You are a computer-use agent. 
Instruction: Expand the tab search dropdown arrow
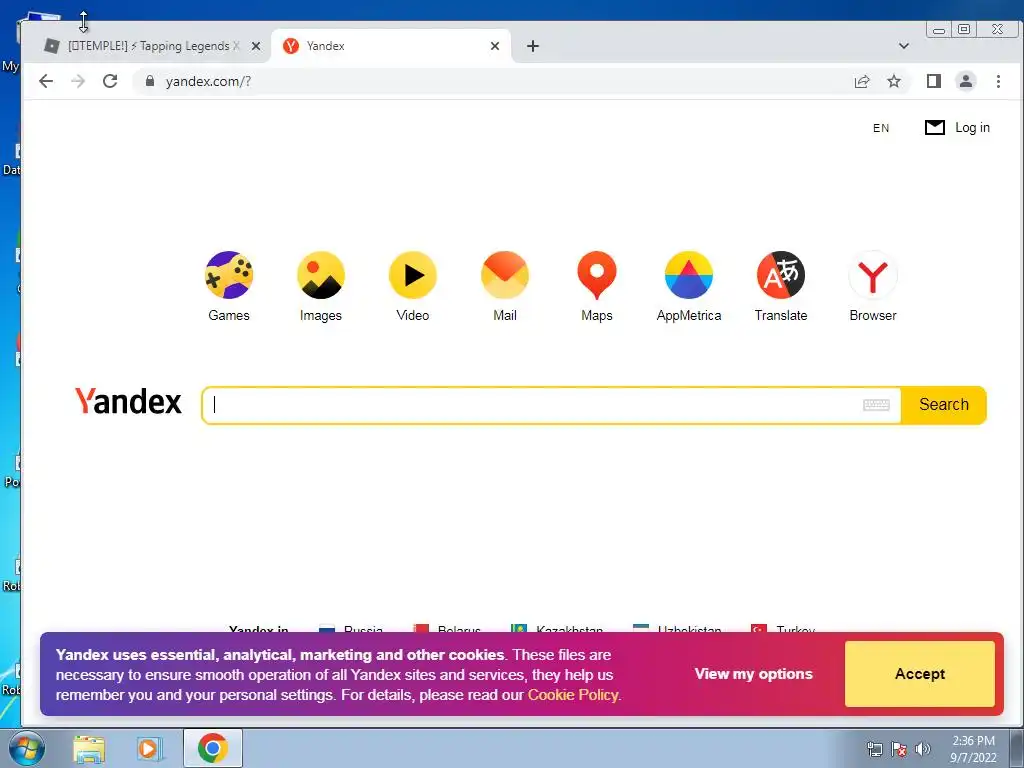[904, 46]
